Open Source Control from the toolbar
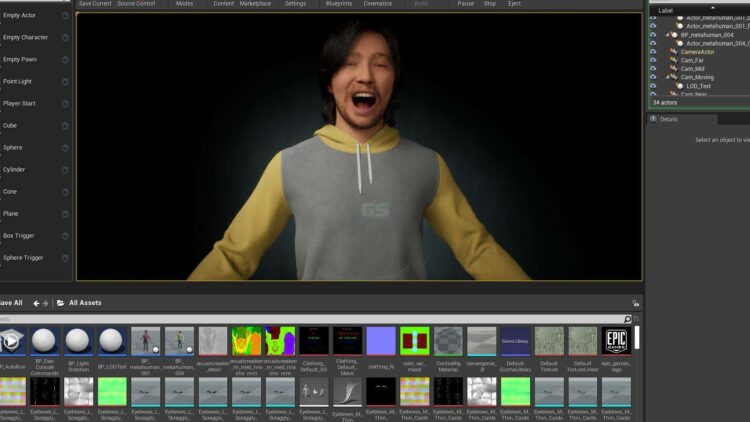The image size is (750, 422). click(x=136, y=3)
